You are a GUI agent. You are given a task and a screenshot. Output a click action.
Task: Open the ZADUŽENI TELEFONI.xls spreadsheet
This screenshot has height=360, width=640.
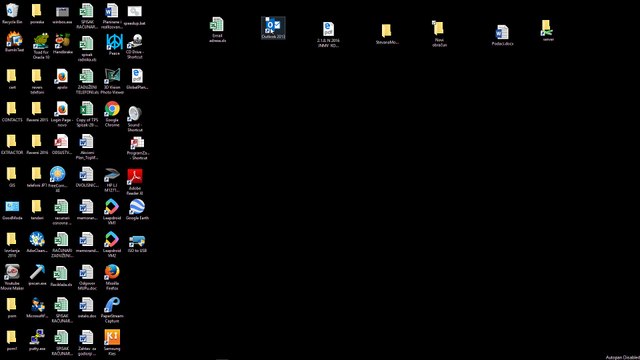(87, 81)
